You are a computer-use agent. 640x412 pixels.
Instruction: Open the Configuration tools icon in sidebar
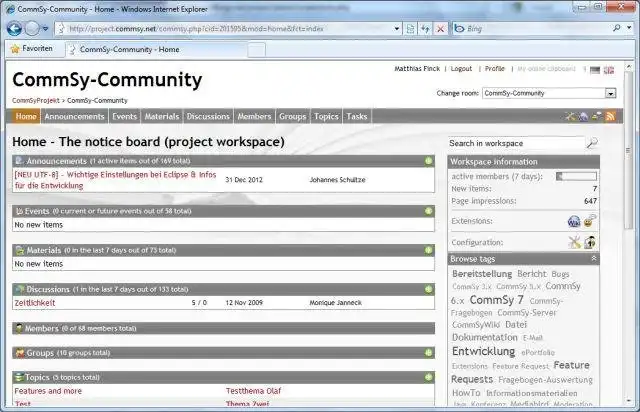coord(575,242)
